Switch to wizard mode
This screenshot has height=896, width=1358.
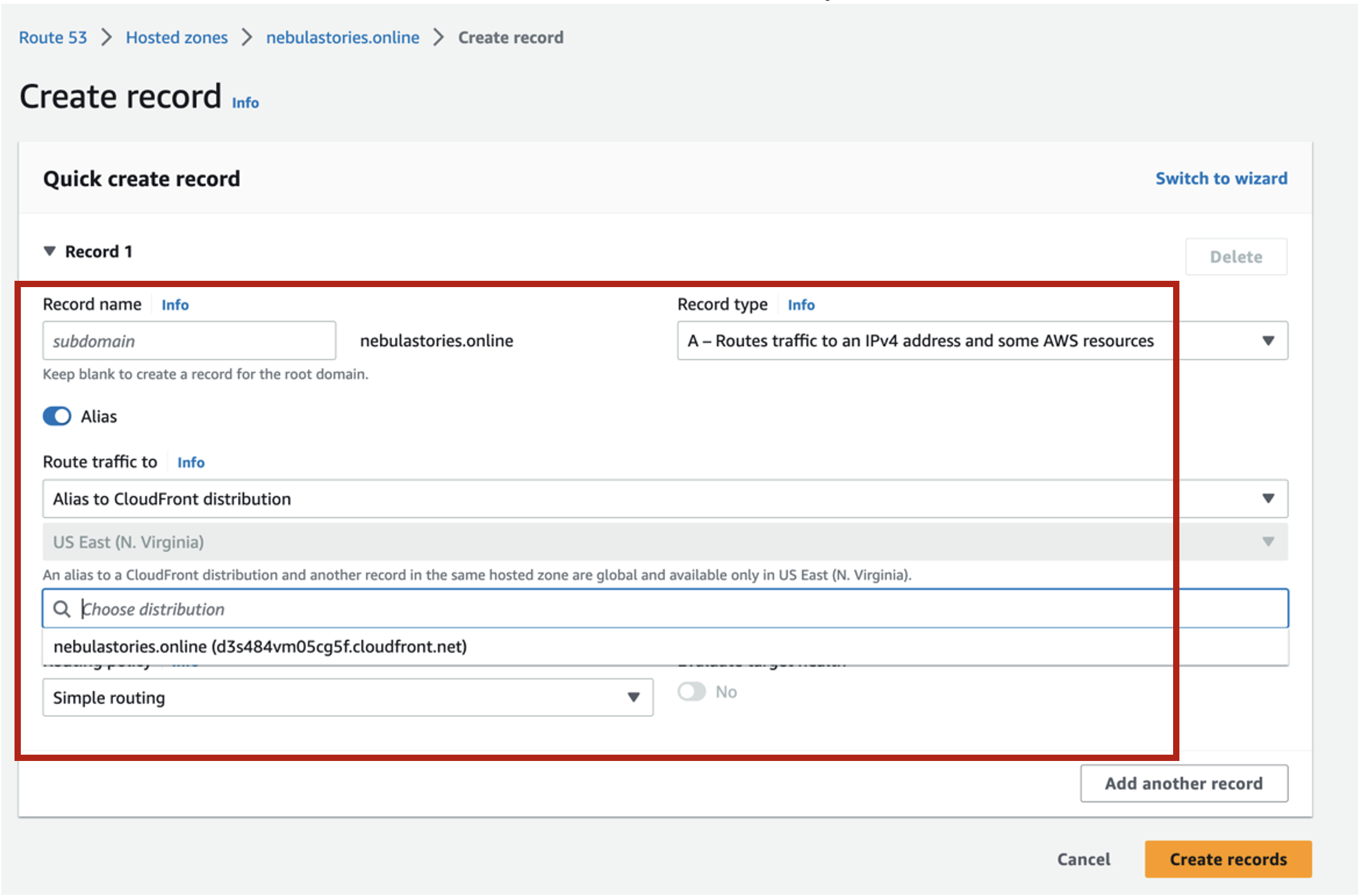point(1221,179)
